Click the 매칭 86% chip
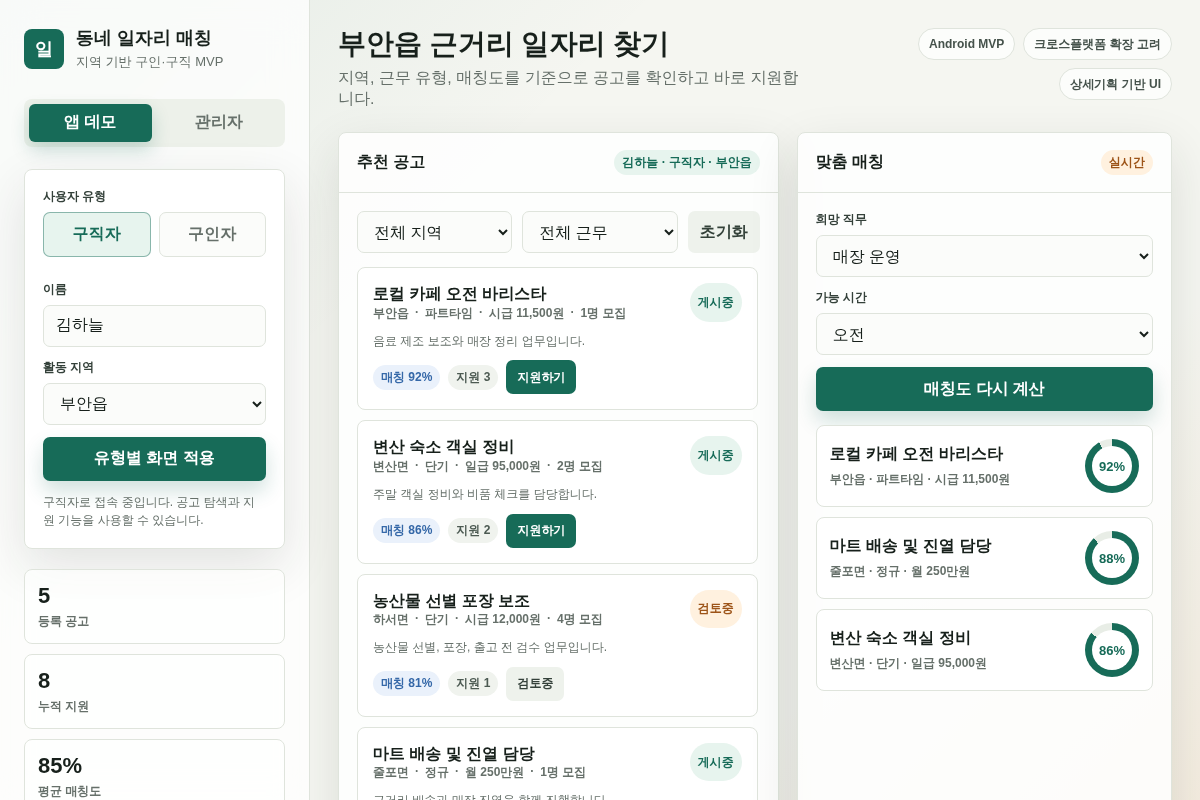1200x800 pixels. (x=407, y=531)
